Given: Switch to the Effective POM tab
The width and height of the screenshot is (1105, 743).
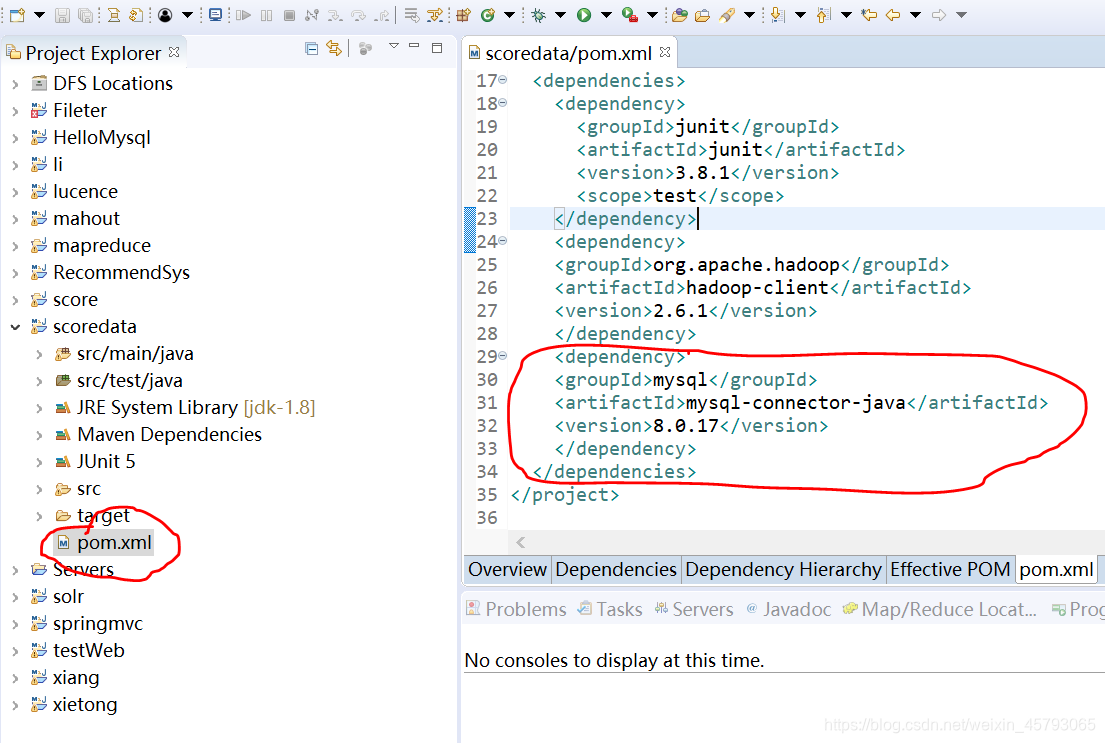Looking at the screenshot, I should [950, 570].
